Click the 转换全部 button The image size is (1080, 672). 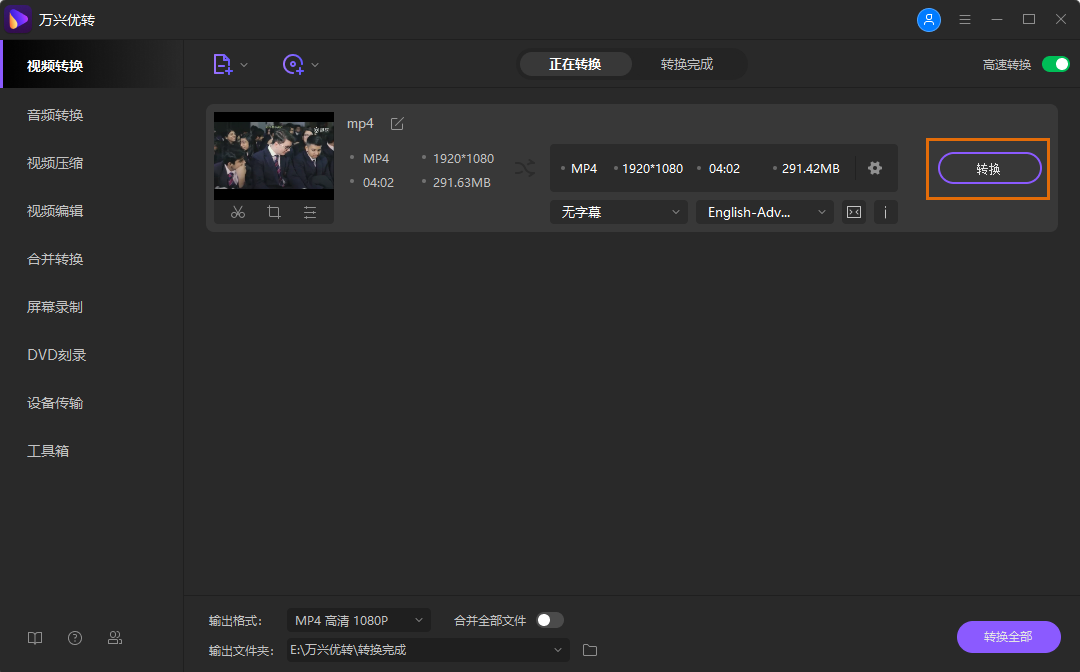[1008, 637]
